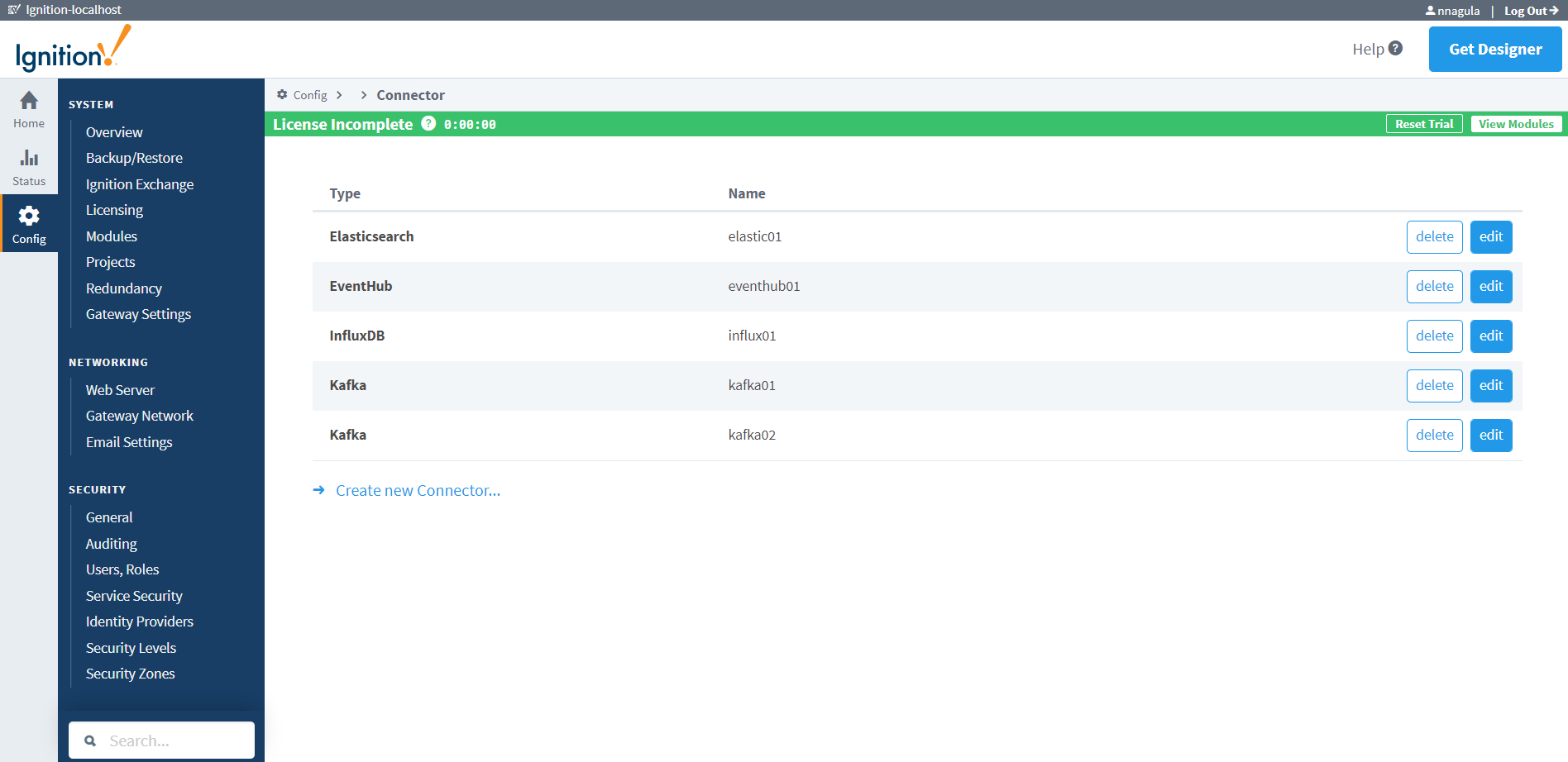Click the View Modules button
The height and width of the screenshot is (762, 1568).
(1516, 124)
